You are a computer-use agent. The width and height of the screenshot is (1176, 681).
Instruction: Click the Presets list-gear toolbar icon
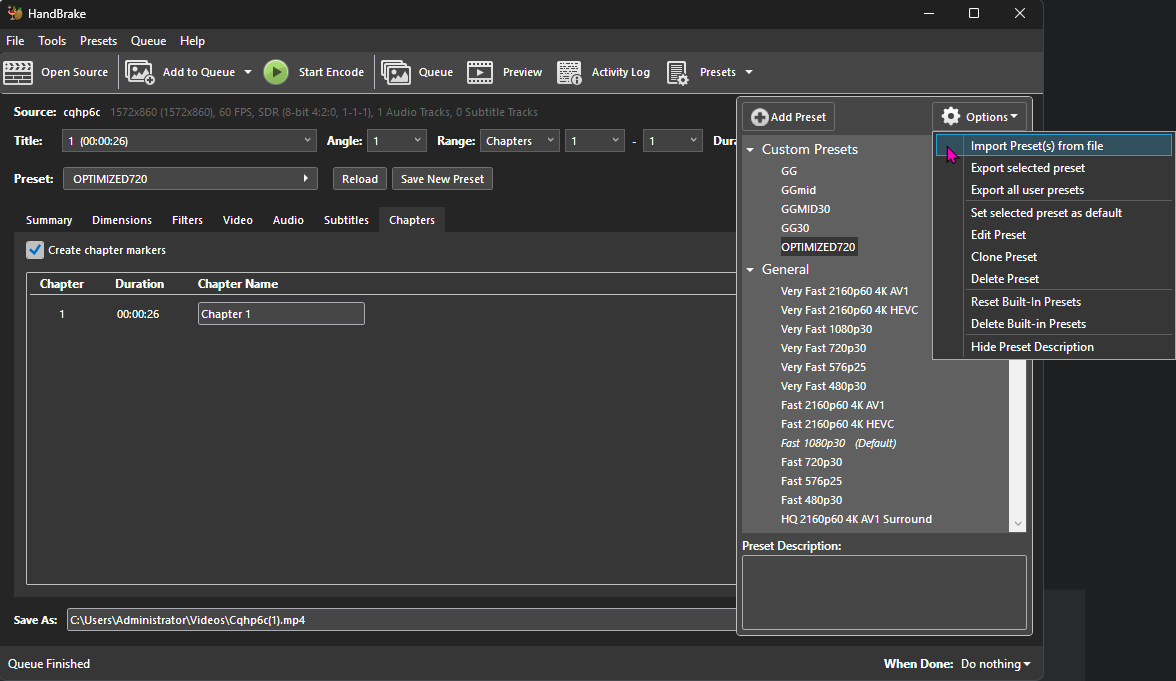[677, 73]
